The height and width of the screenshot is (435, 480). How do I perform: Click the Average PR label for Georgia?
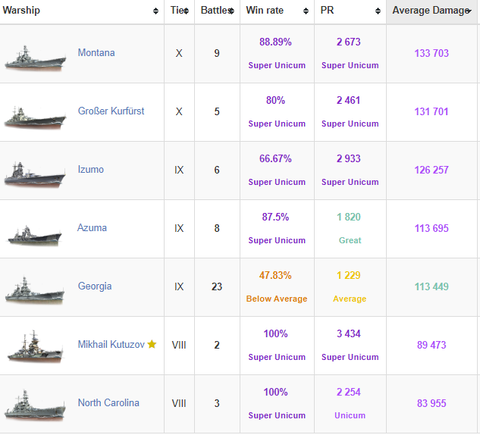[350, 299]
